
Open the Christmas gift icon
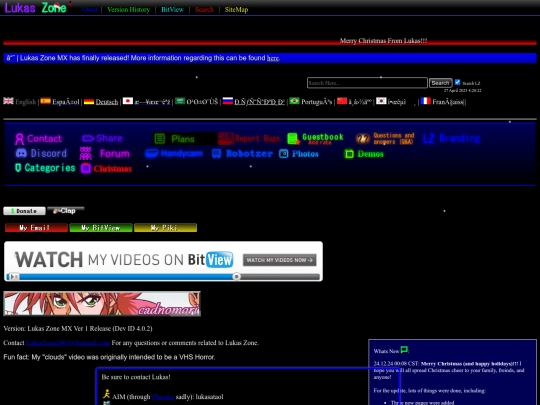click(86, 168)
